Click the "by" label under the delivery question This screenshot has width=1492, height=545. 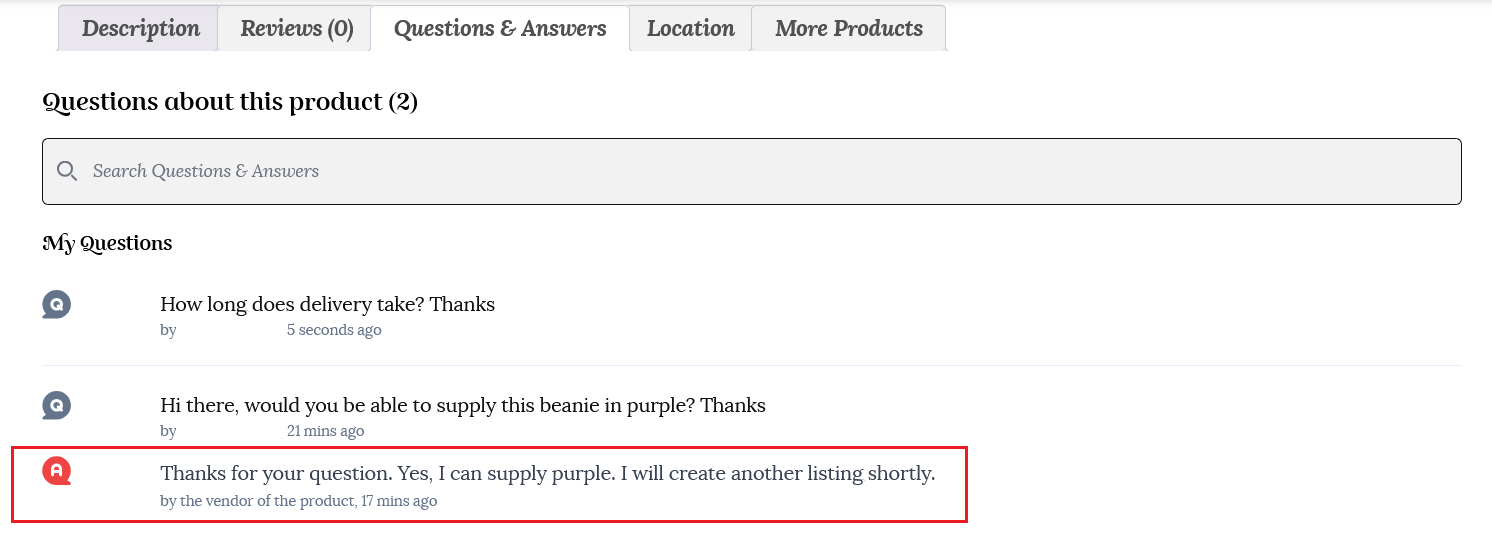click(168, 330)
